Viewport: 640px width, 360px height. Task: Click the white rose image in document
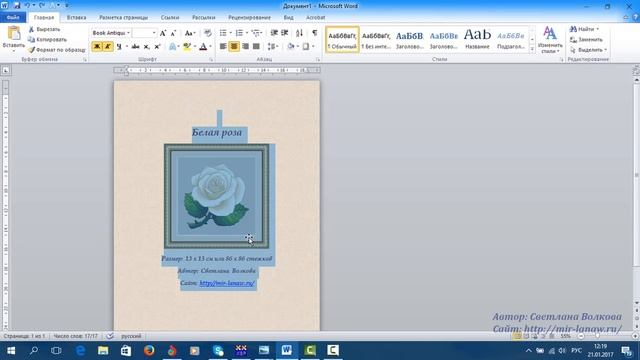tap(216, 196)
